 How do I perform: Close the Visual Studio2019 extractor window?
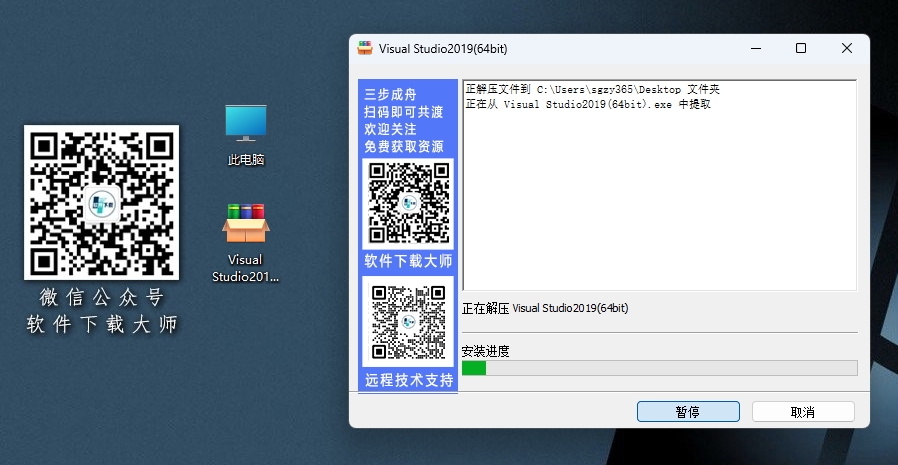tap(847, 48)
